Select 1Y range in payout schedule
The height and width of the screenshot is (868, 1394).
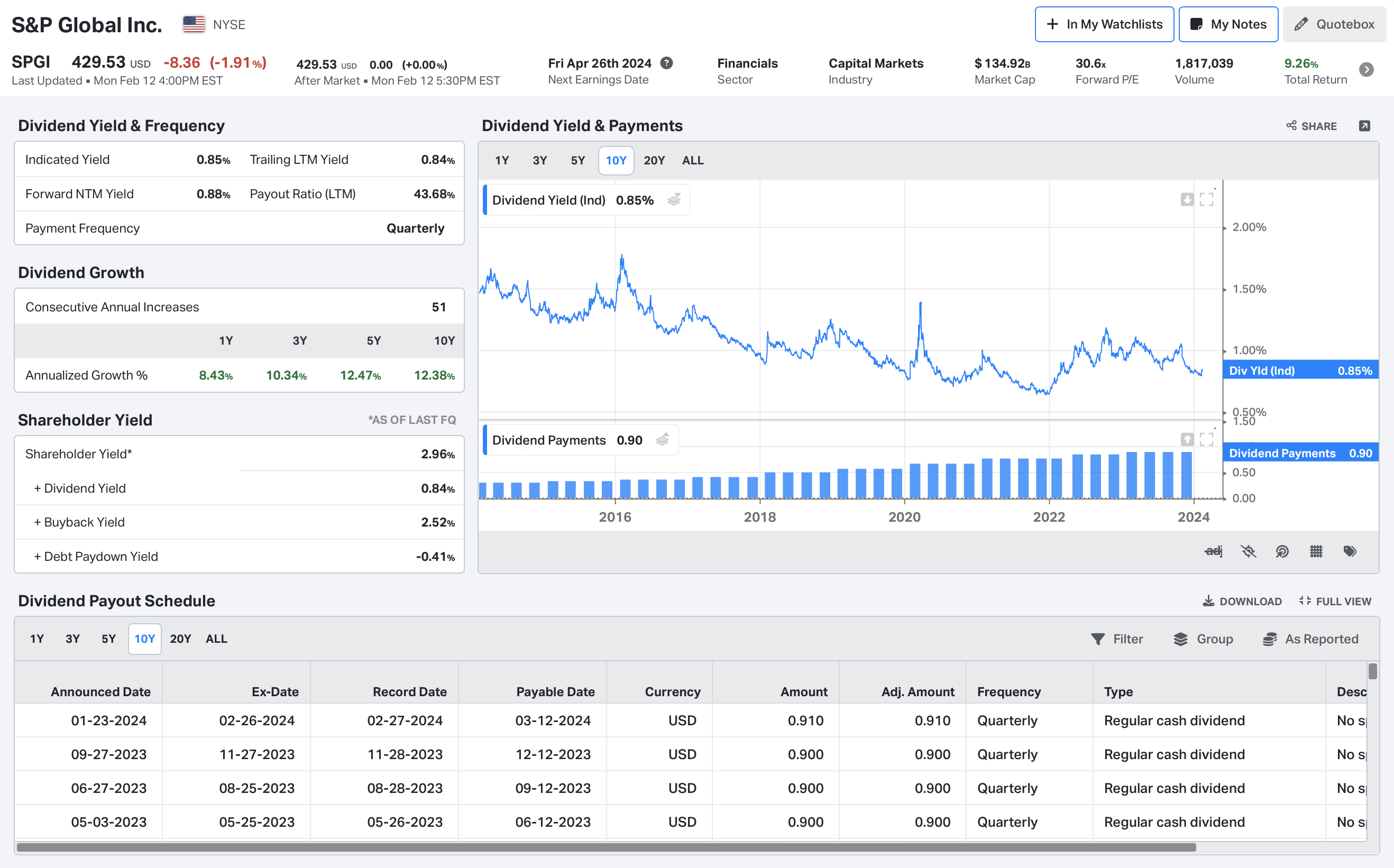tap(36, 639)
